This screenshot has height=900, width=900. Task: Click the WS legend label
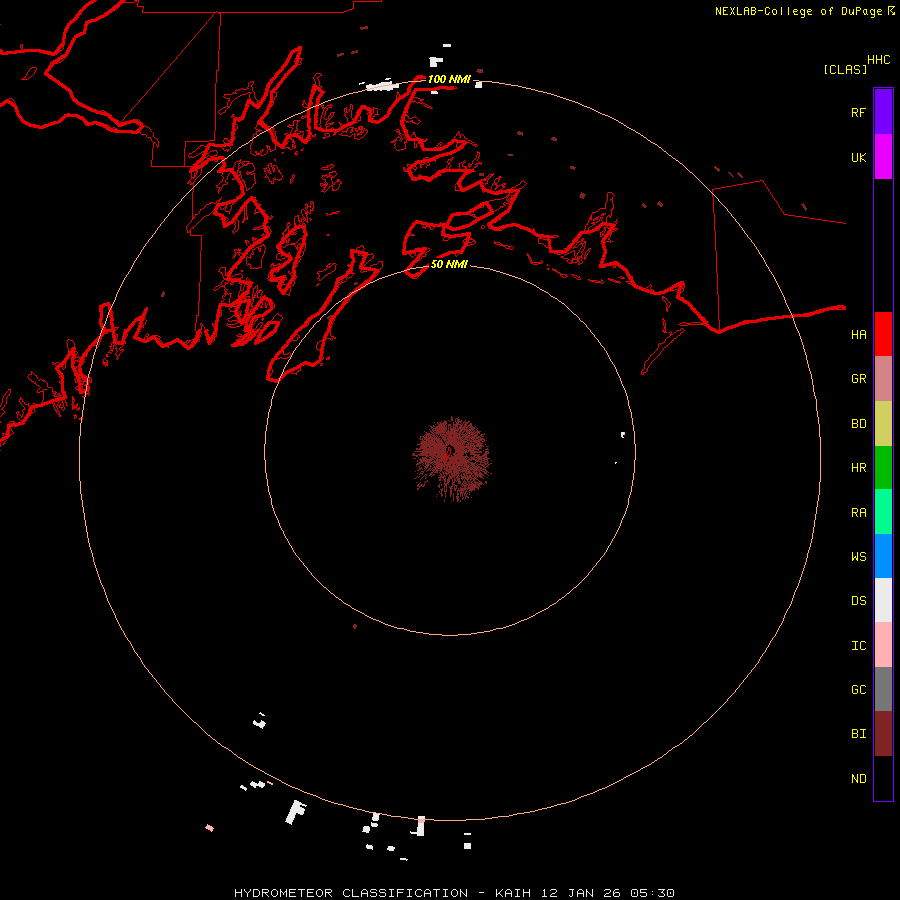pos(858,556)
